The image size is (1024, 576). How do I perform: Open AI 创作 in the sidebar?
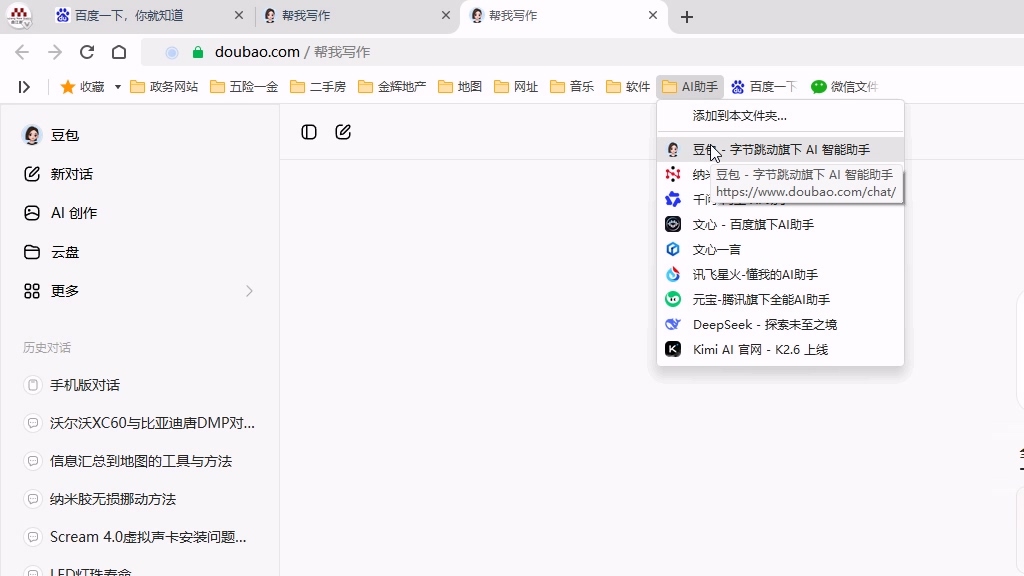coord(139,213)
